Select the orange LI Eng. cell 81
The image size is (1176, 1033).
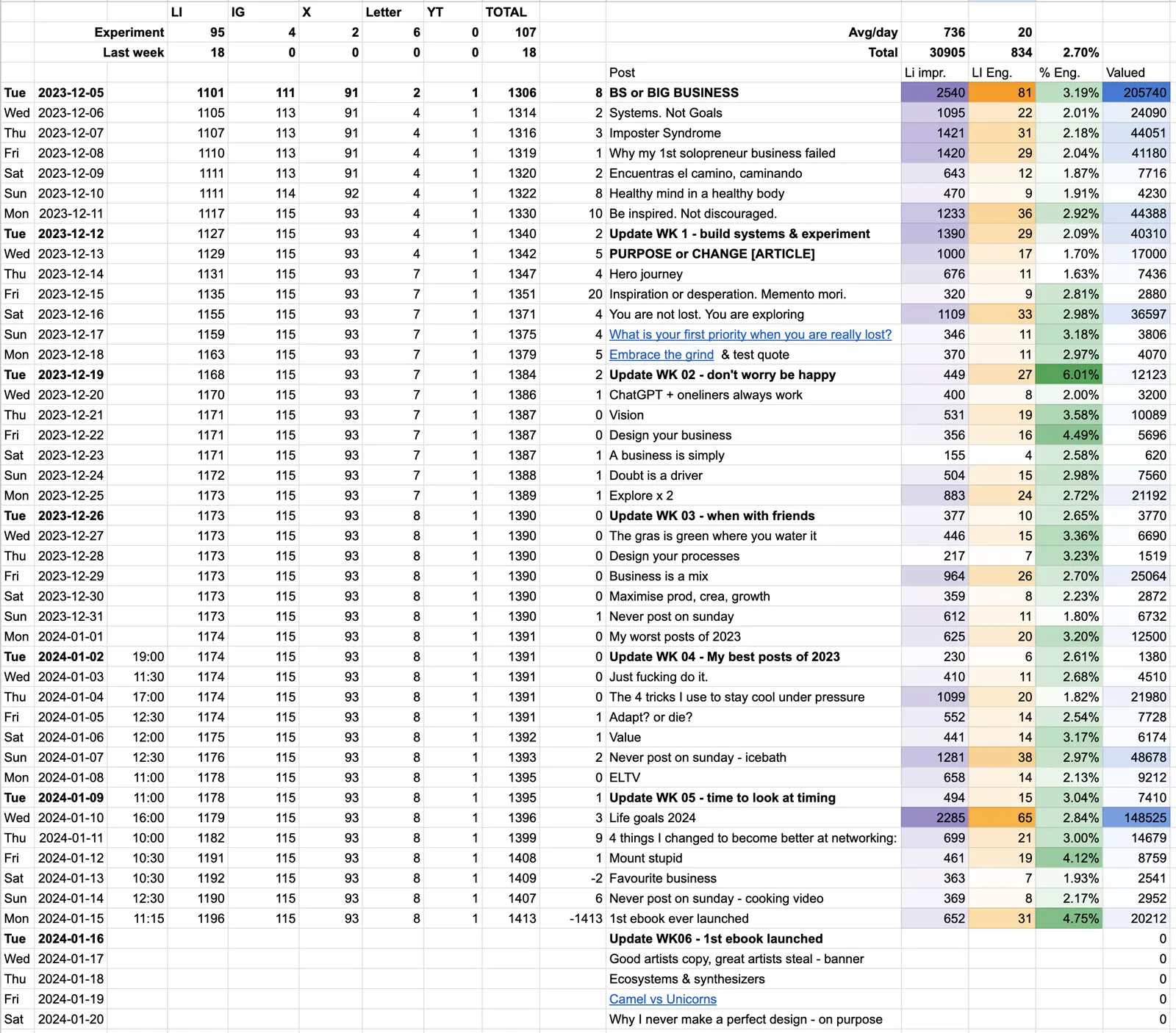point(1003,93)
